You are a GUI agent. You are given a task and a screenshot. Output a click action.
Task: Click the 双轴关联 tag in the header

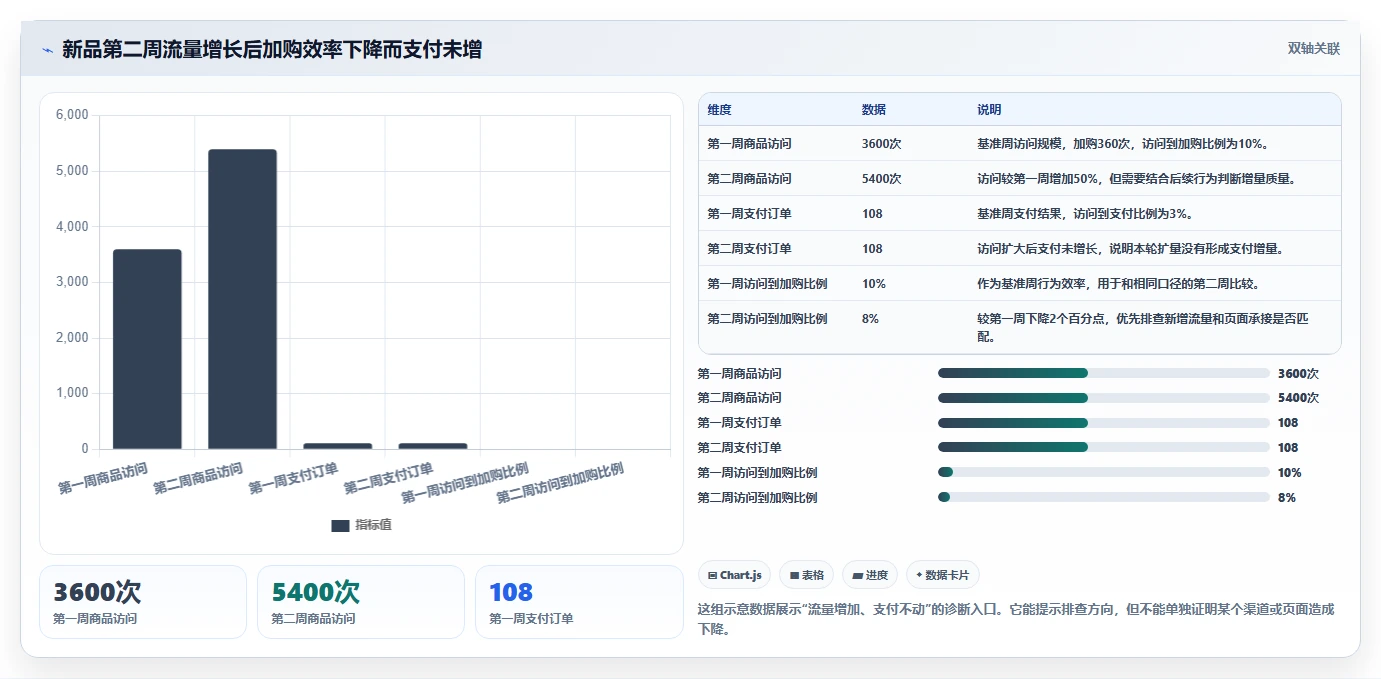coord(1313,48)
